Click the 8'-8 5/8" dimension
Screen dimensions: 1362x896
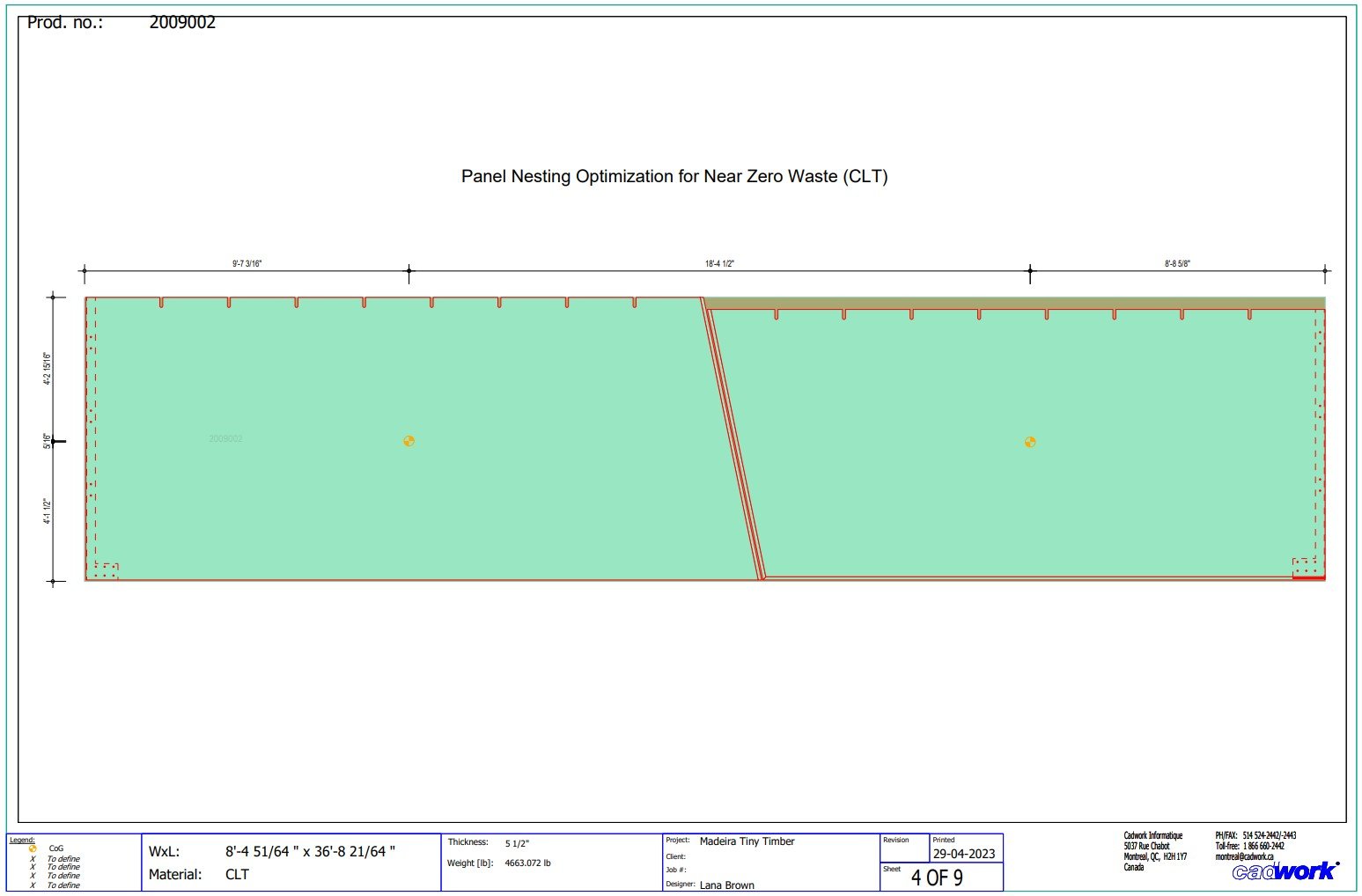point(1177,263)
